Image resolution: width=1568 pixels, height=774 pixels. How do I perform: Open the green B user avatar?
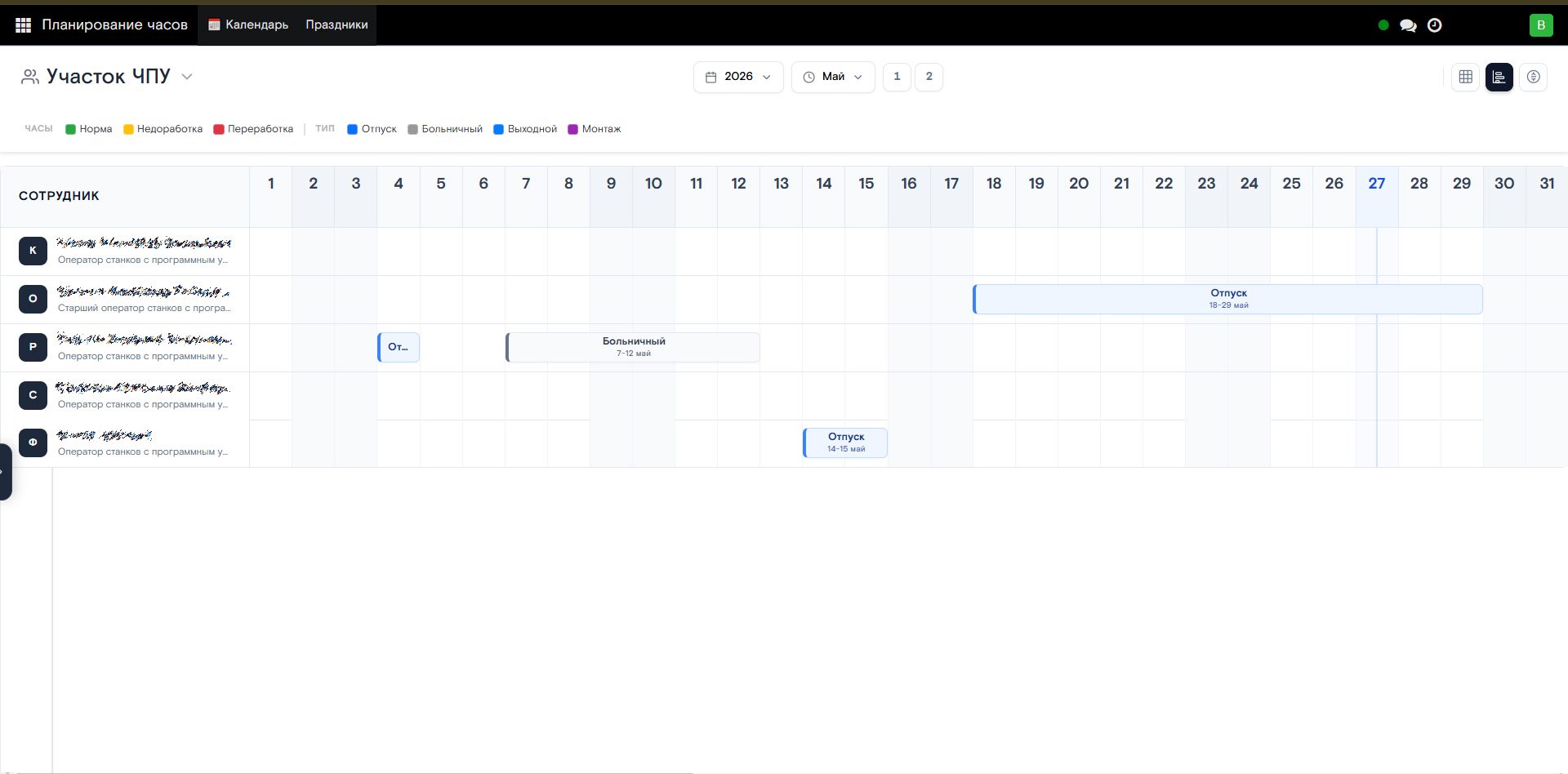[1541, 25]
